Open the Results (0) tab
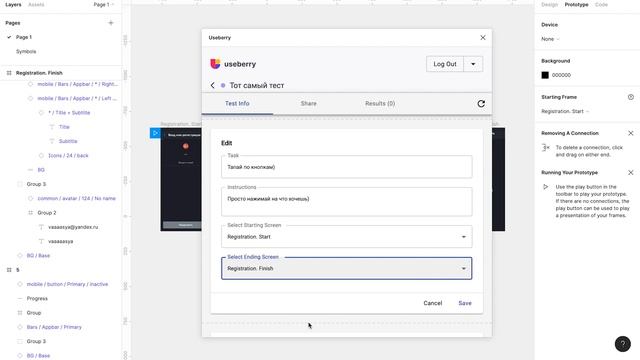The image size is (640, 360). click(x=380, y=104)
